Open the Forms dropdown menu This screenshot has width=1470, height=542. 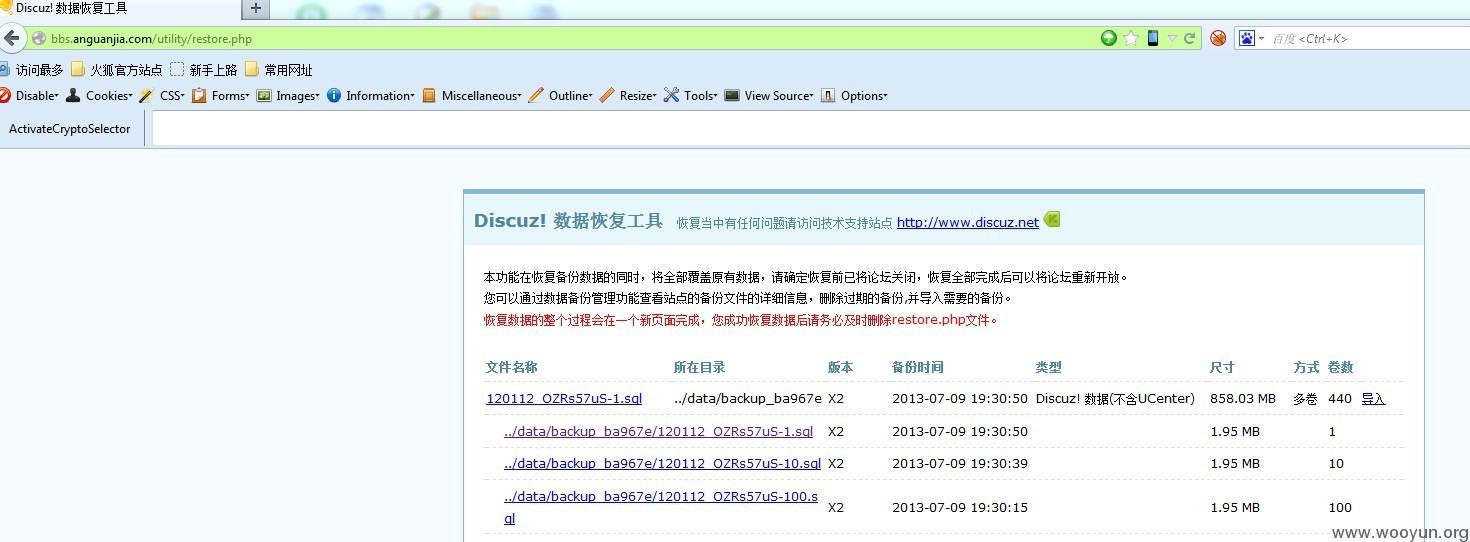click(x=221, y=96)
